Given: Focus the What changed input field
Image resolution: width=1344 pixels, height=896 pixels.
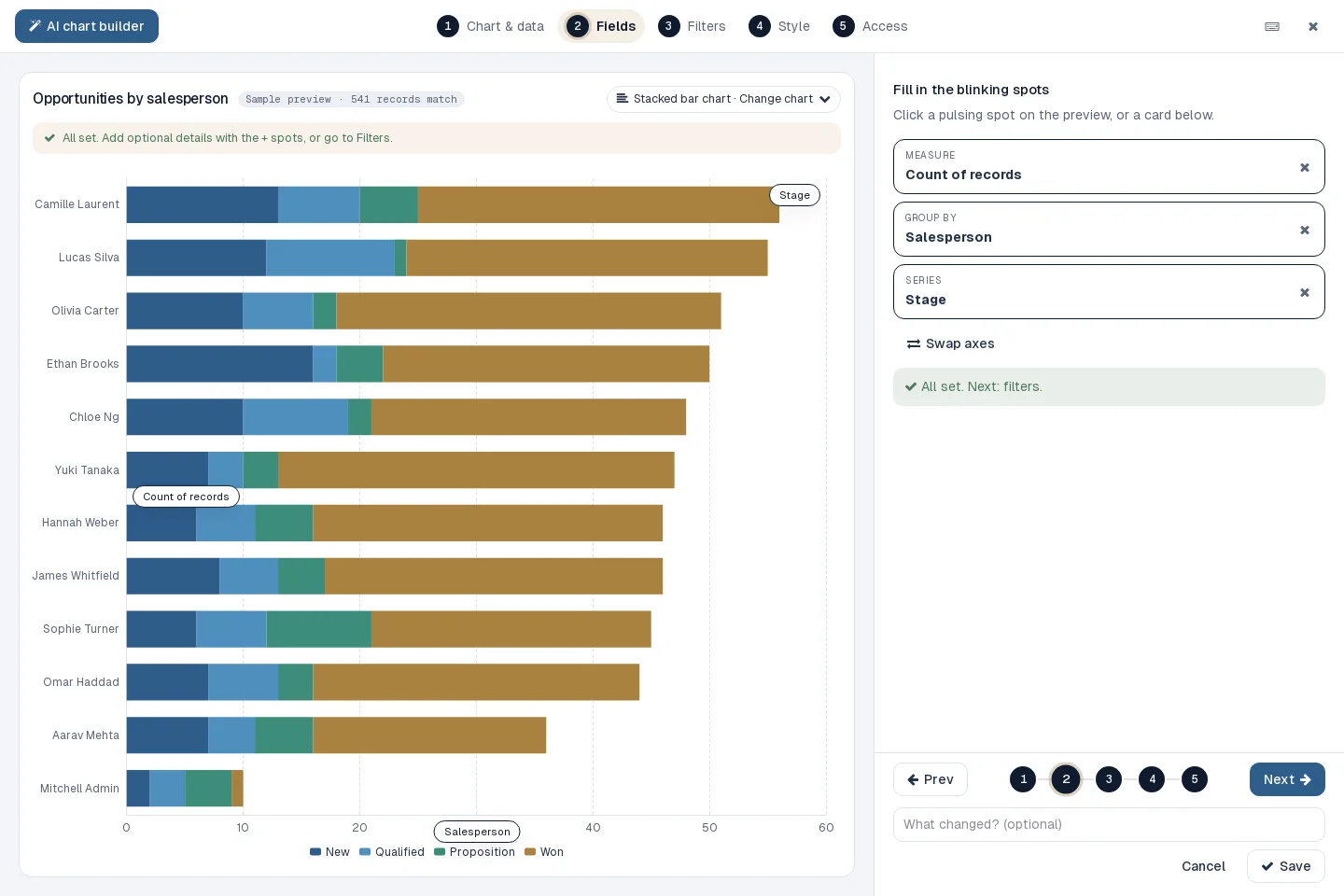Looking at the screenshot, I should coord(1109,824).
